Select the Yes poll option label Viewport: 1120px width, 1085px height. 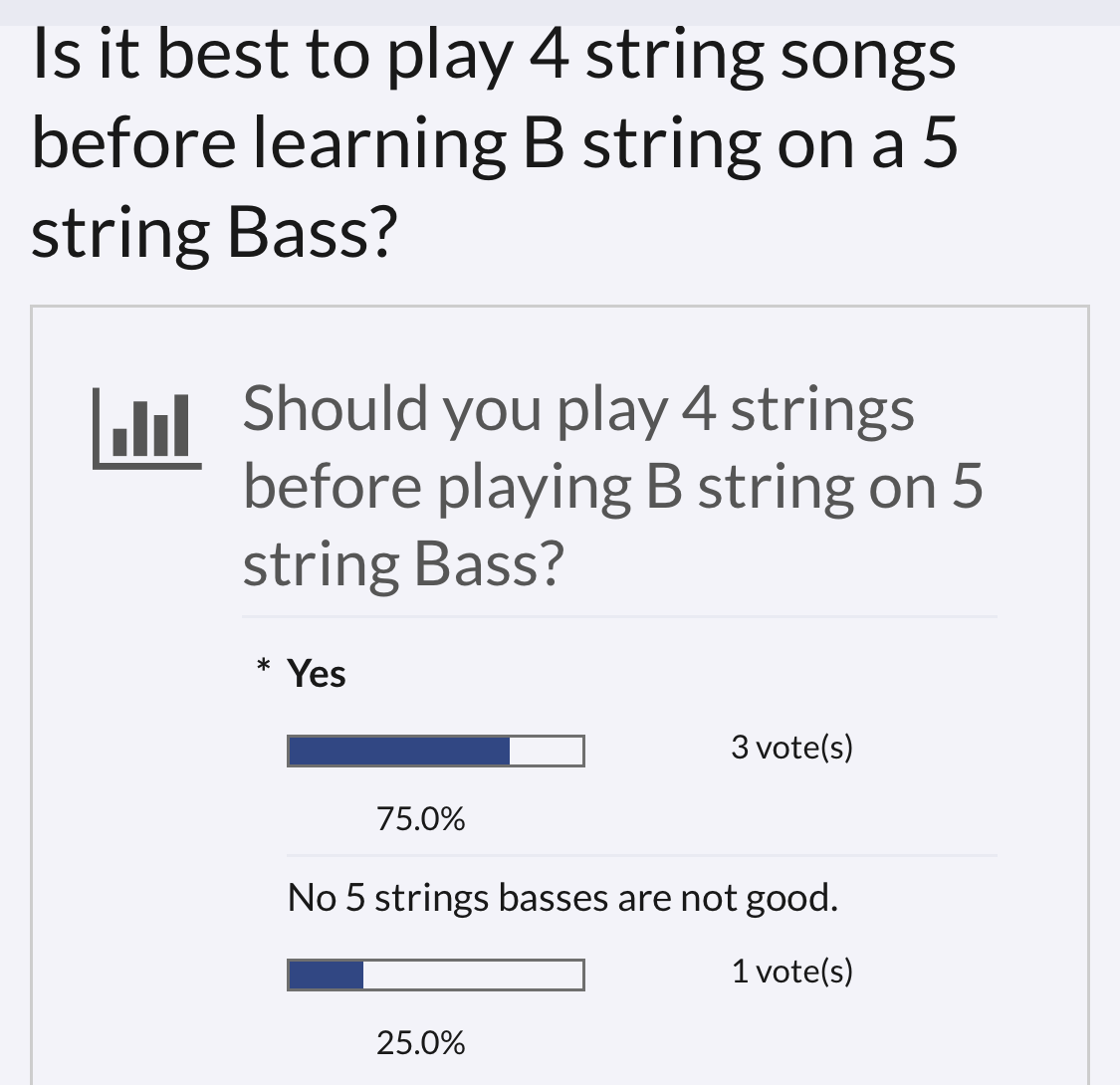click(x=317, y=674)
